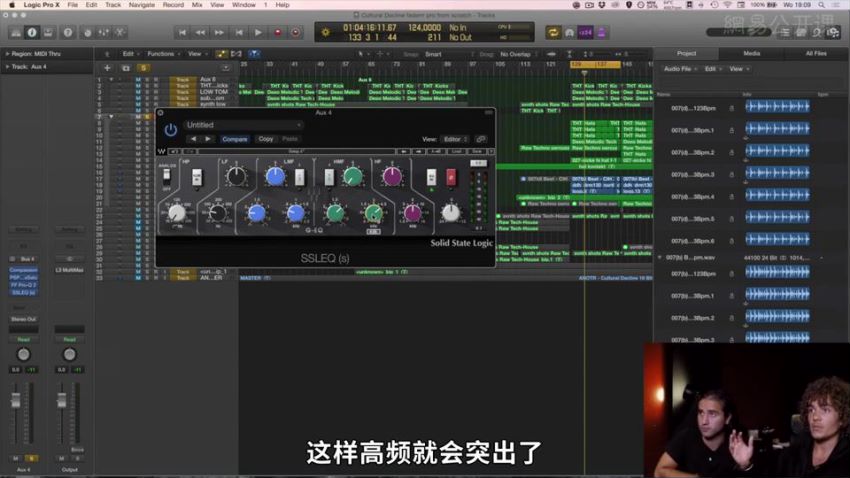Switch to the All Files tab
The height and width of the screenshot is (478, 850).
[x=816, y=53]
